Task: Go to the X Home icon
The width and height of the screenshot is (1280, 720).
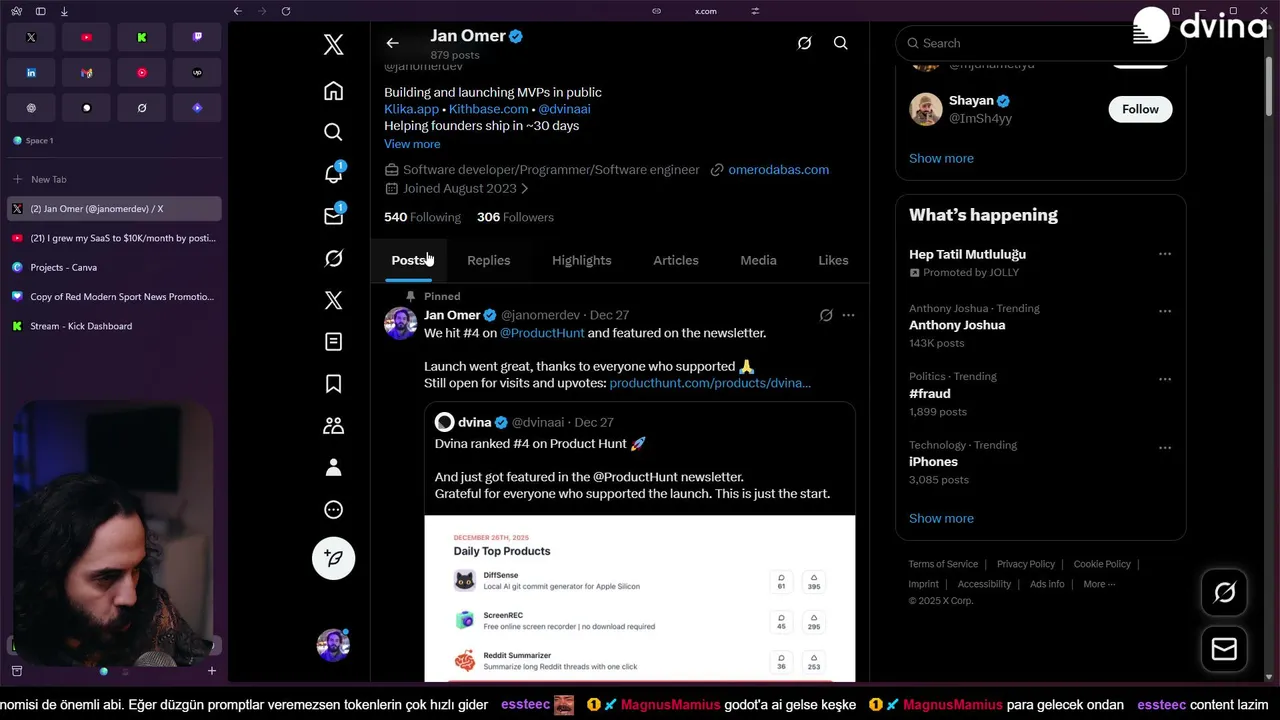Action: pyautogui.click(x=334, y=91)
